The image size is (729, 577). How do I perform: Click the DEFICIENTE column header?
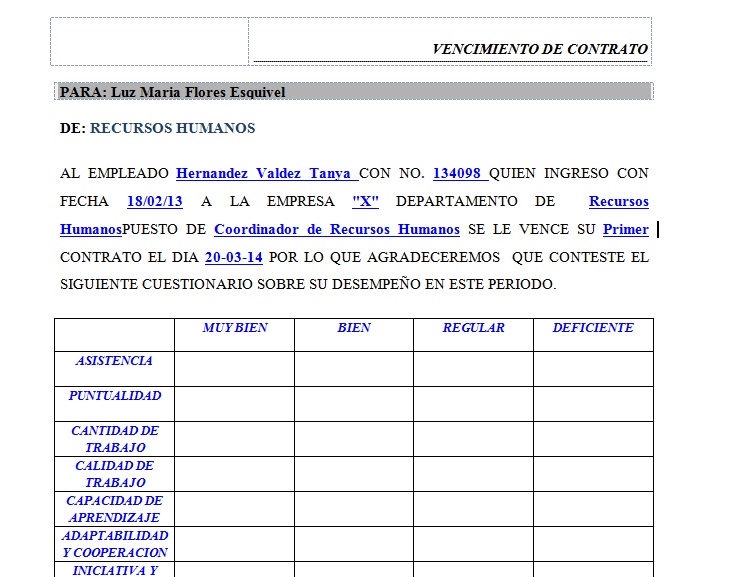(593, 328)
